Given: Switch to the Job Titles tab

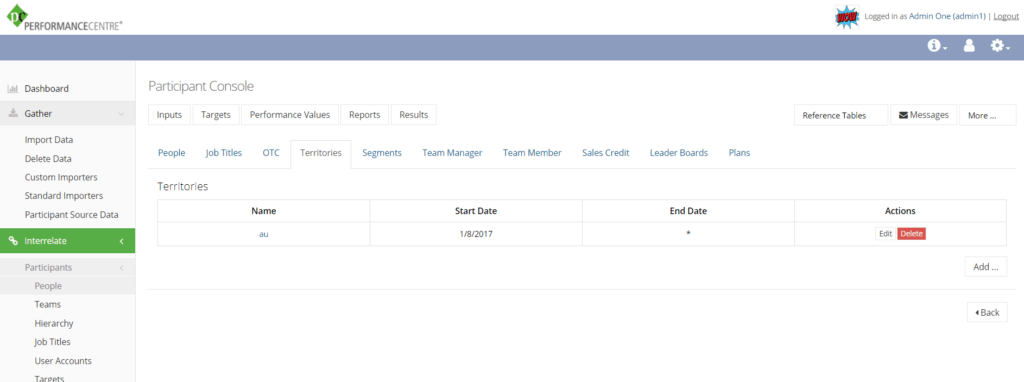Looking at the screenshot, I should [224, 153].
